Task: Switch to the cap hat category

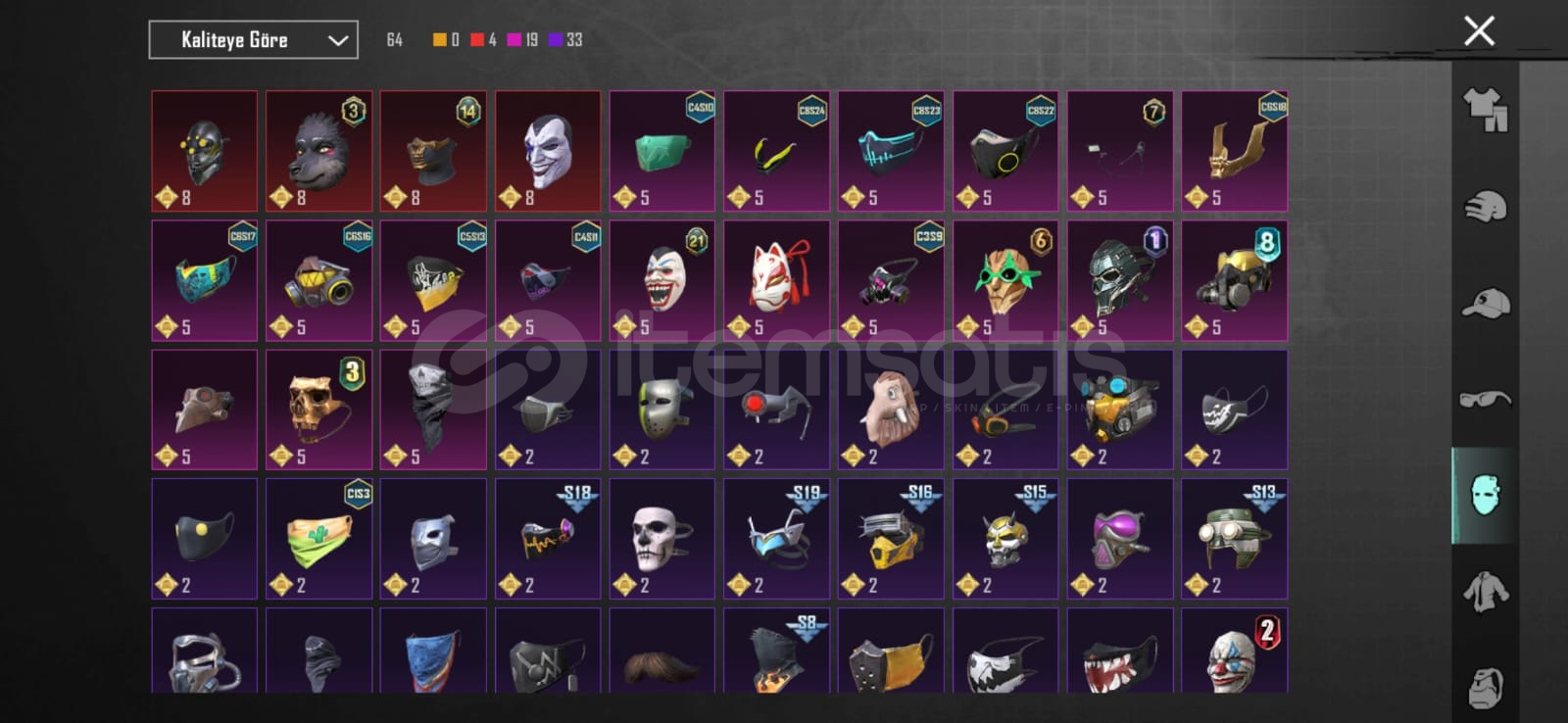Action: pyautogui.click(x=1486, y=303)
